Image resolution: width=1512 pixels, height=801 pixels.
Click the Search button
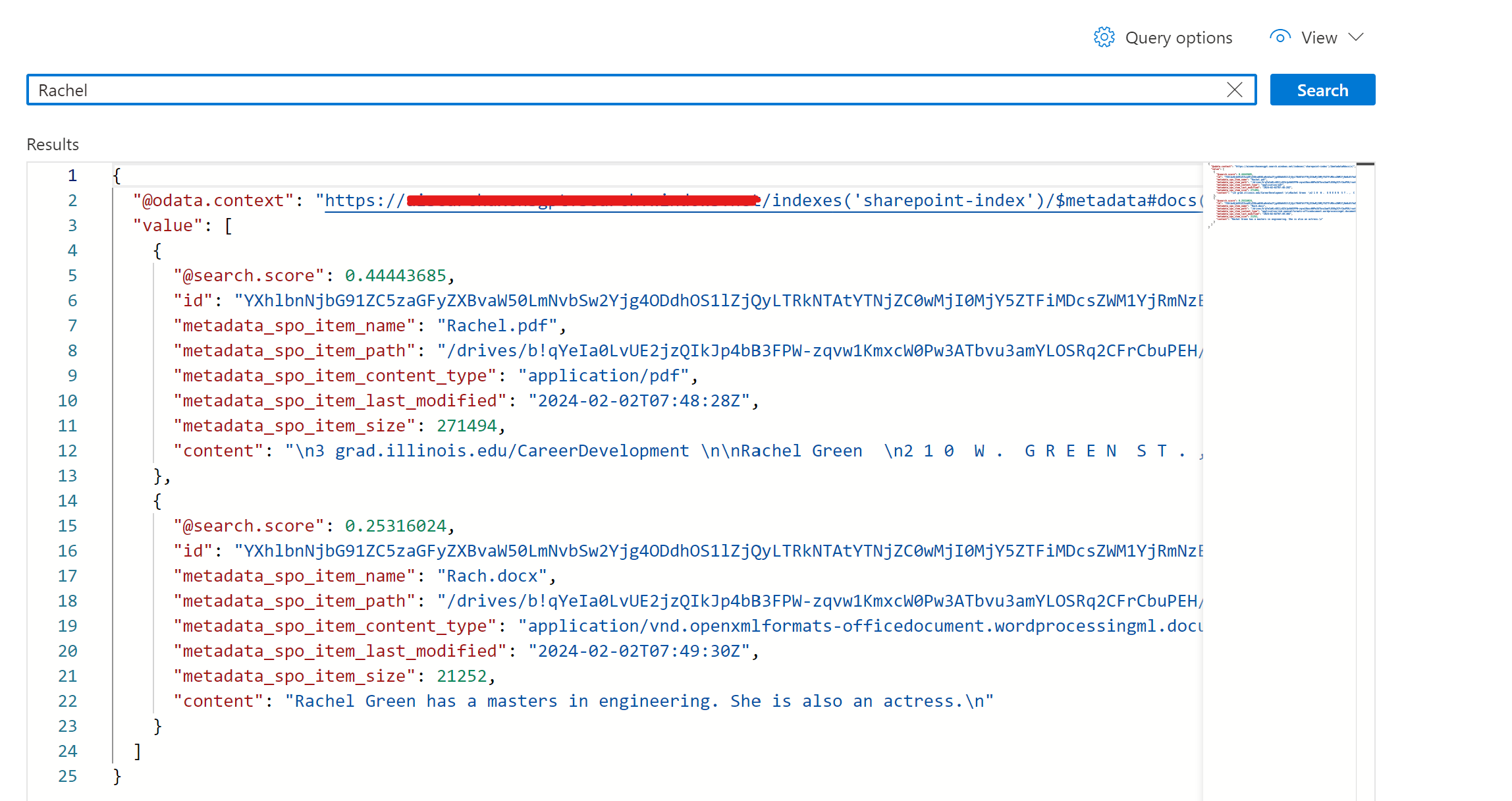(x=1322, y=90)
